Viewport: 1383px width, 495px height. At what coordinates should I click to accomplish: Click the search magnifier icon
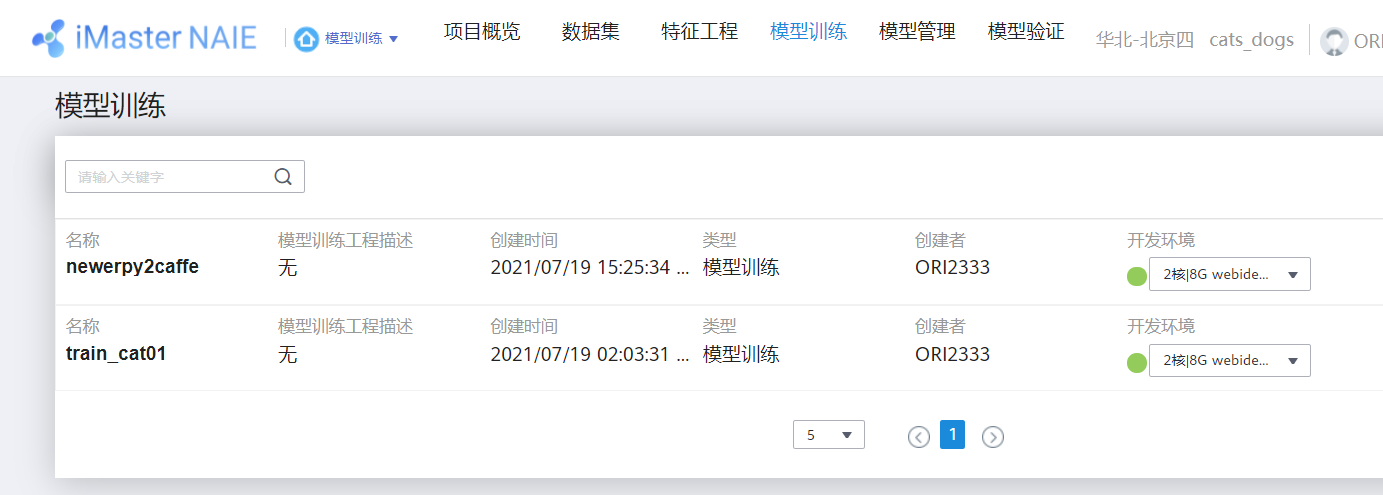pyautogui.click(x=283, y=177)
